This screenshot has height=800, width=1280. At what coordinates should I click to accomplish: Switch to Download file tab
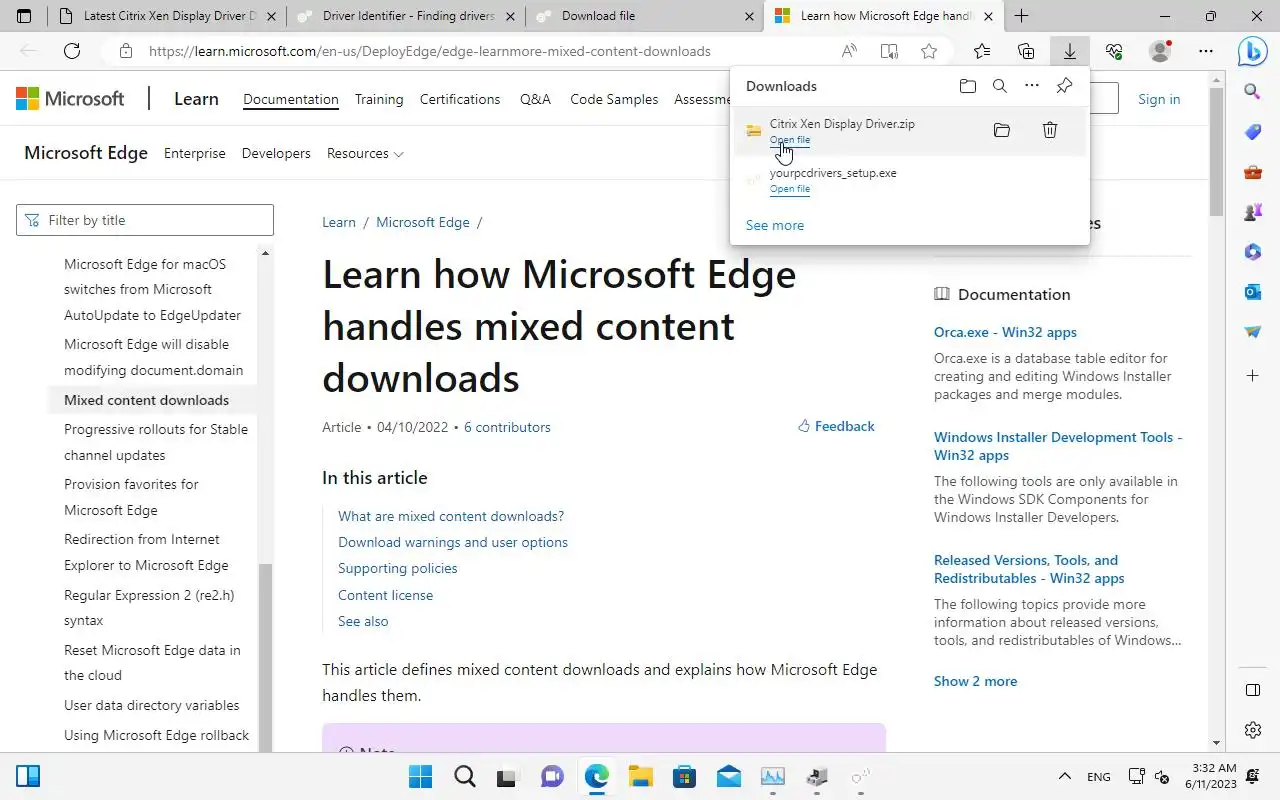[645, 16]
